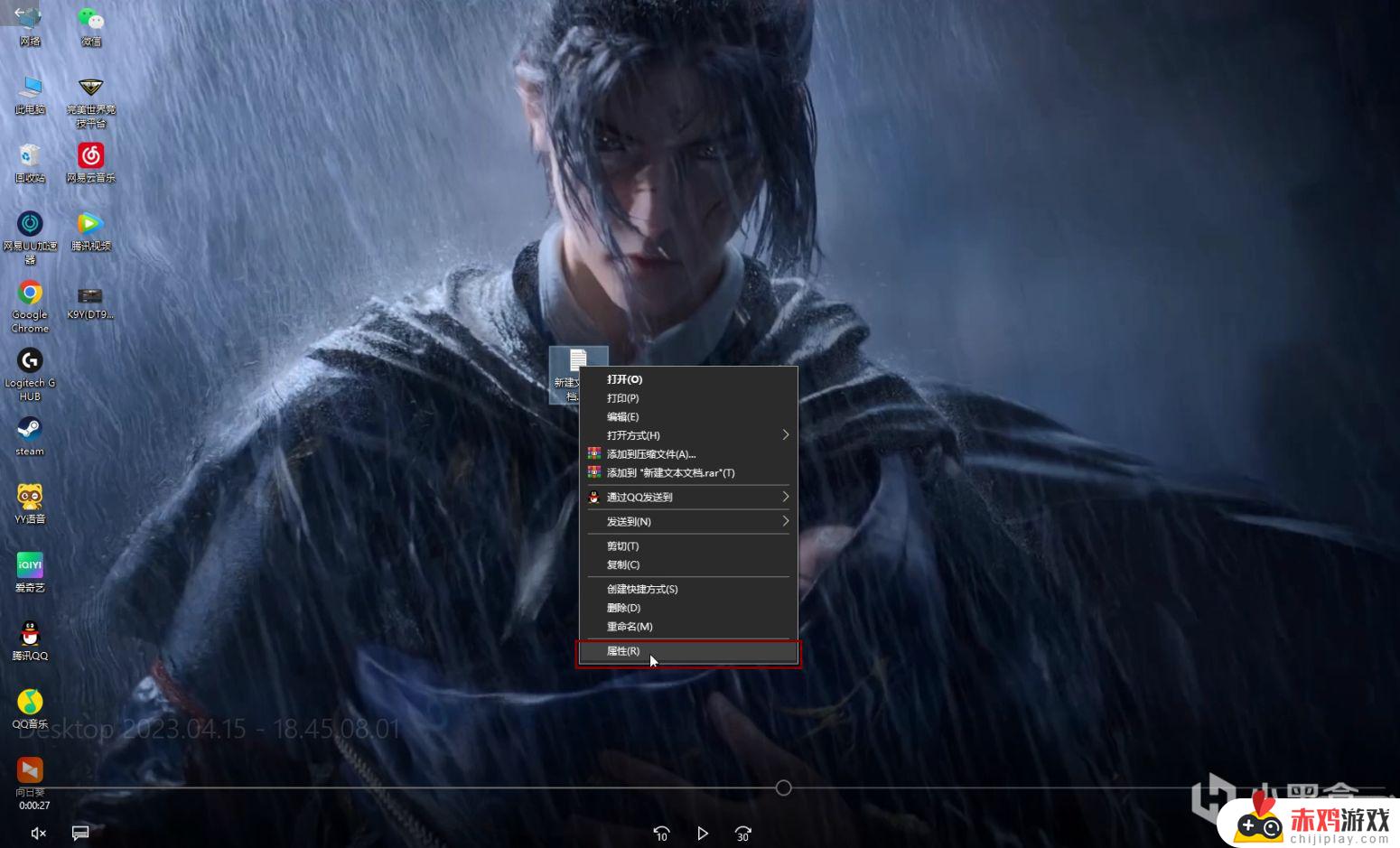Viewport: 1400px width, 848px height.
Task: Expand the 通过QQ发送到 submenu
Action: (688, 497)
